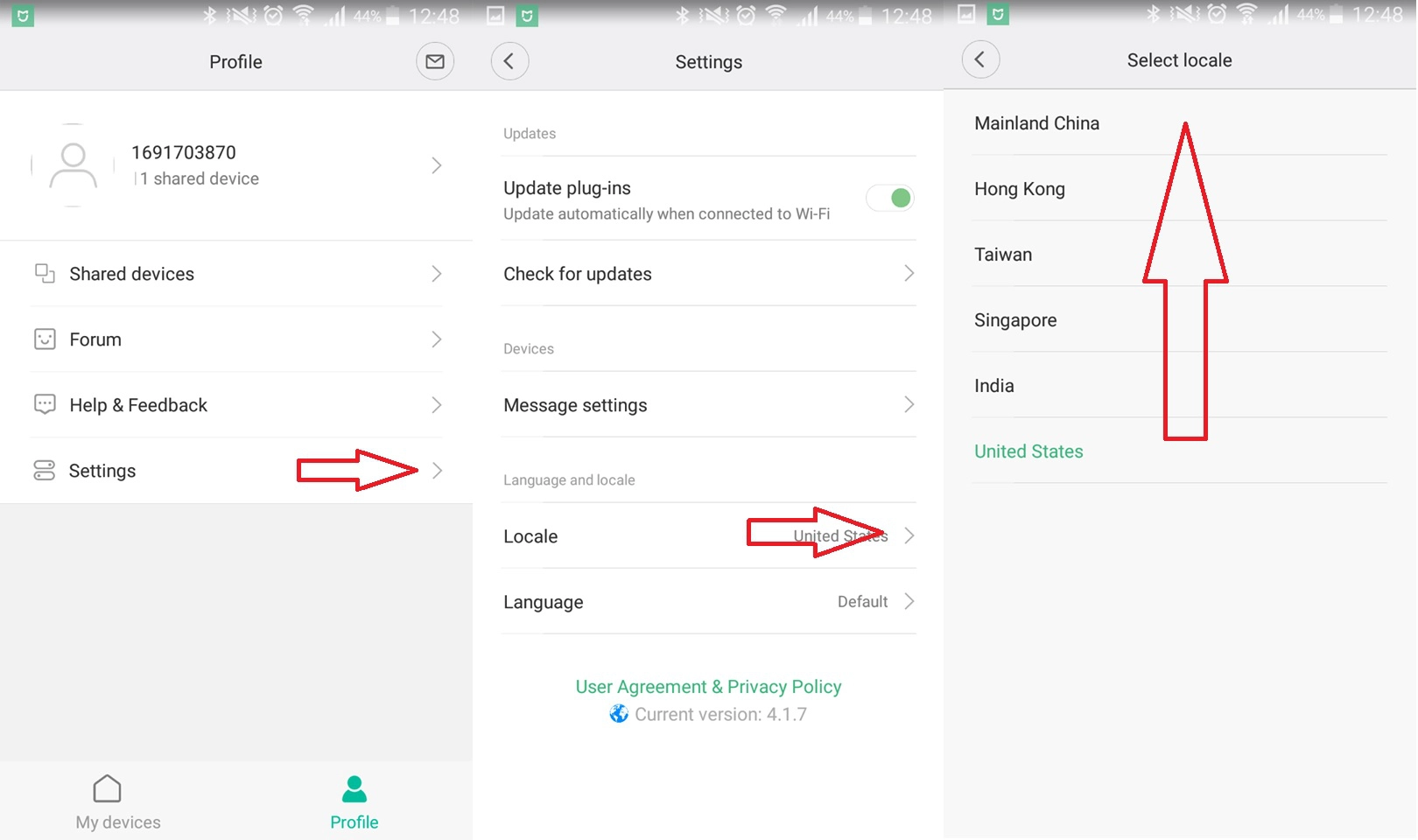Image resolution: width=1418 pixels, height=840 pixels.
Task: Tap the Forum smiley icon
Action: (x=45, y=339)
